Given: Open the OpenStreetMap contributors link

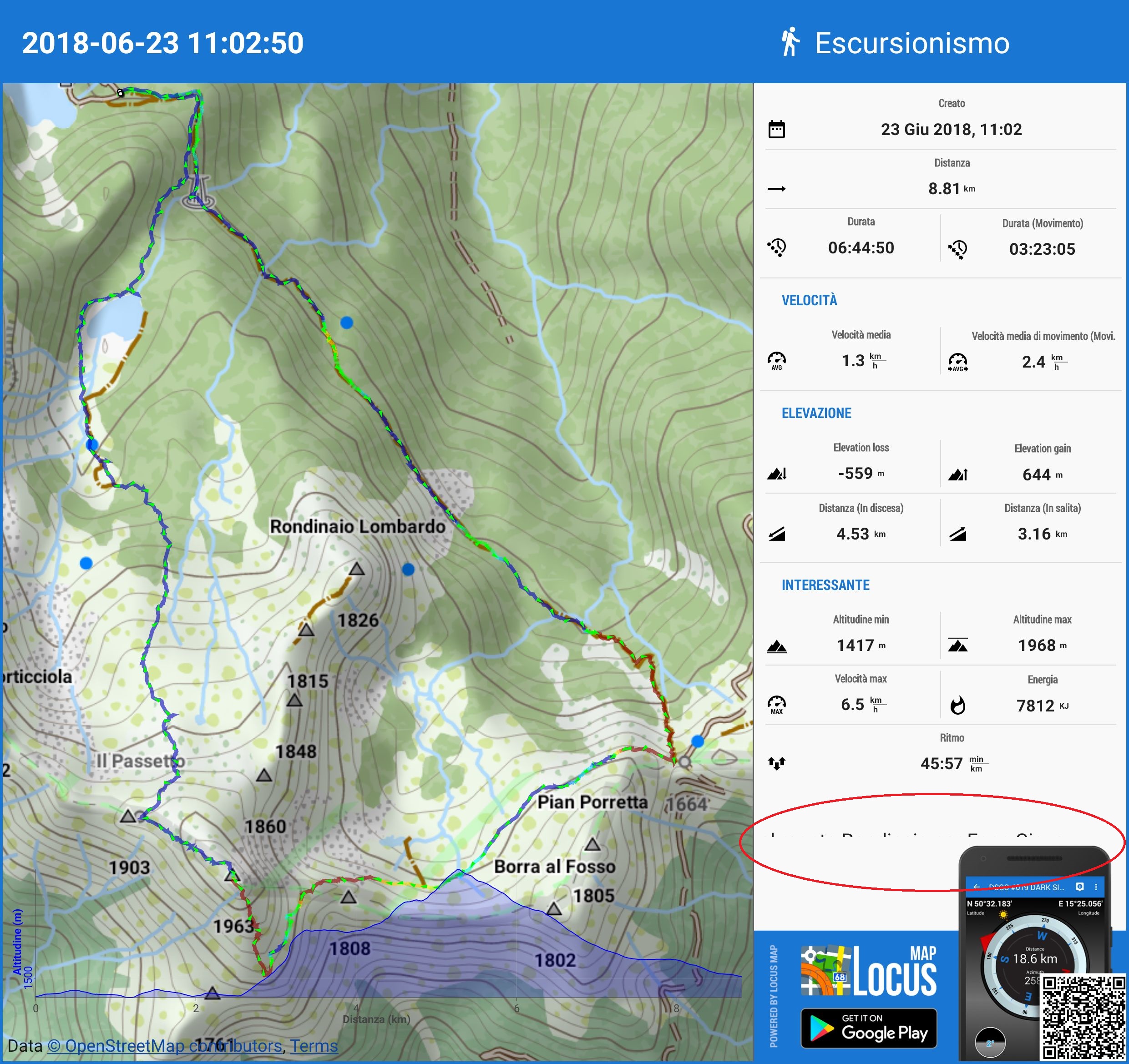Looking at the screenshot, I should click(x=165, y=1046).
